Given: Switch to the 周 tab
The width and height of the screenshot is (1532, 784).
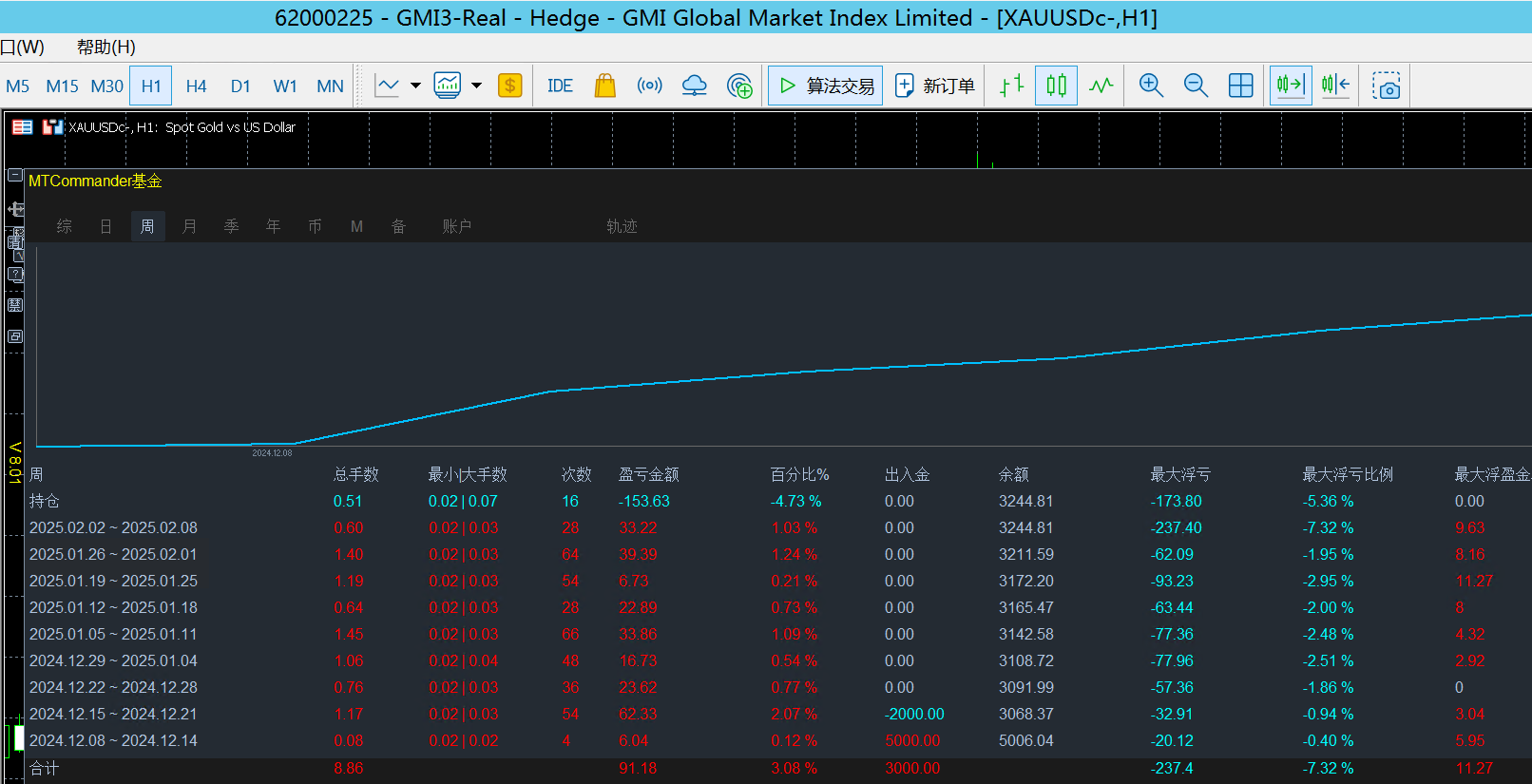Looking at the screenshot, I should (x=147, y=226).
